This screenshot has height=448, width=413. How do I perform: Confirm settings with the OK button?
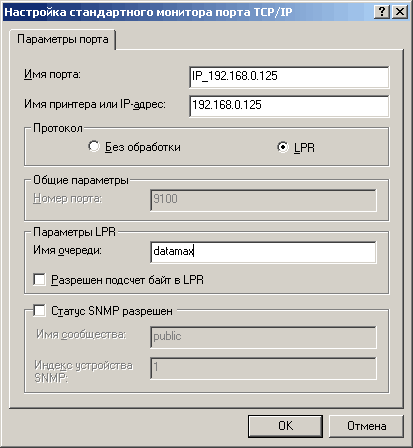tap(285, 426)
